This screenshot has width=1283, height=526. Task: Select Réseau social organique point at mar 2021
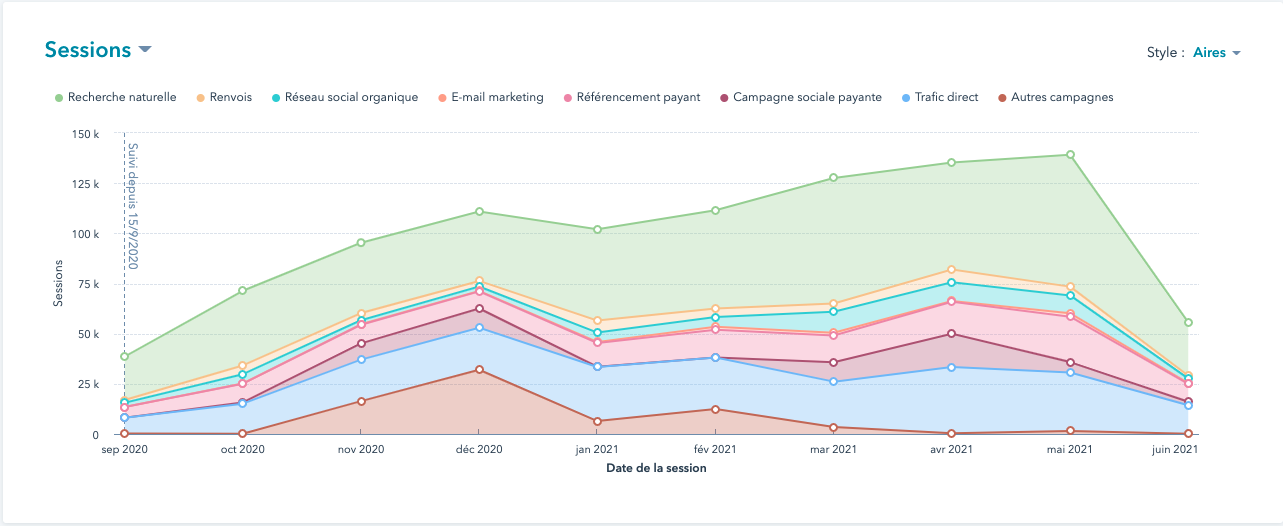pyautogui.click(x=833, y=312)
